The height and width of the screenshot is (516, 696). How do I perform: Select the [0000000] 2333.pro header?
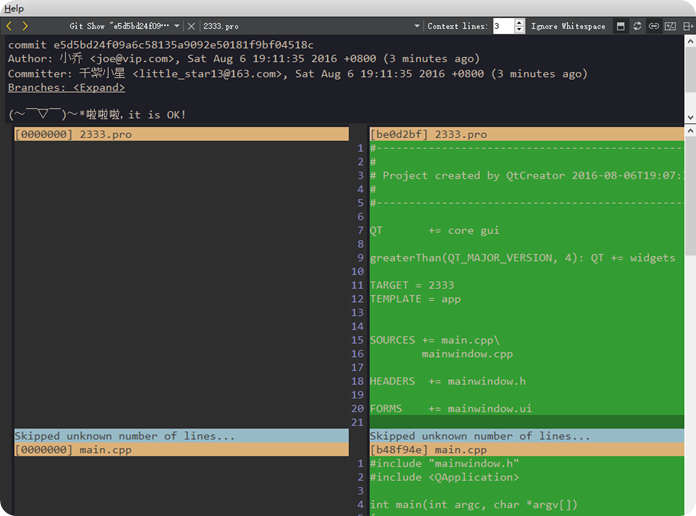click(182, 134)
